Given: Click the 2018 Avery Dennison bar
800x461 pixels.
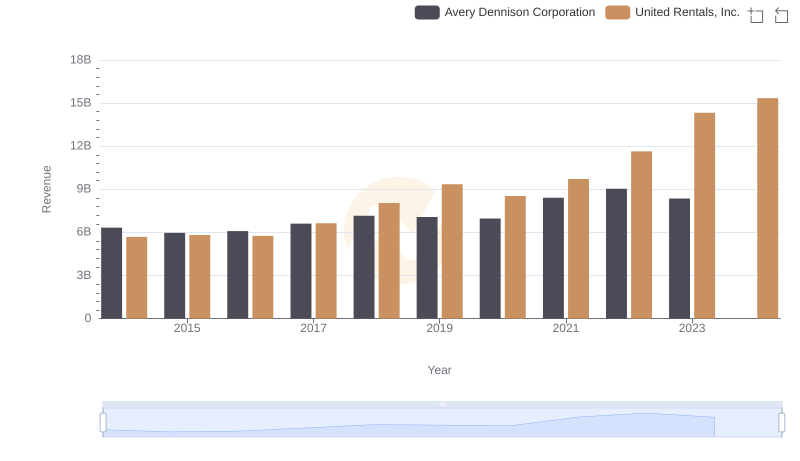Looking at the screenshot, I should (364, 267).
